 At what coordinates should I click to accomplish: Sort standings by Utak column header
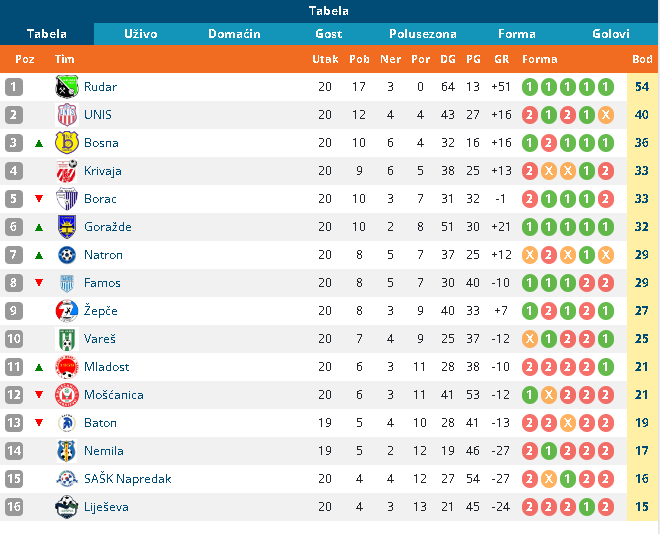pyautogui.click(x=325, y=59)
